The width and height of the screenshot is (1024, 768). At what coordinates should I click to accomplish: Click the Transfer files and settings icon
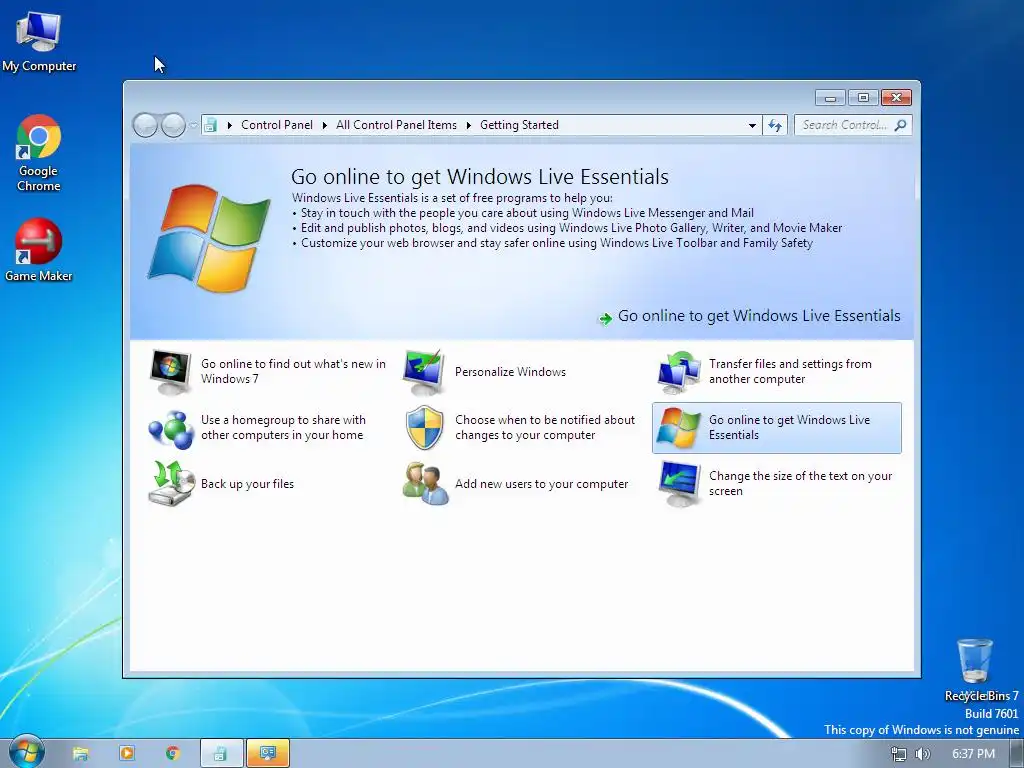(679, 372)
